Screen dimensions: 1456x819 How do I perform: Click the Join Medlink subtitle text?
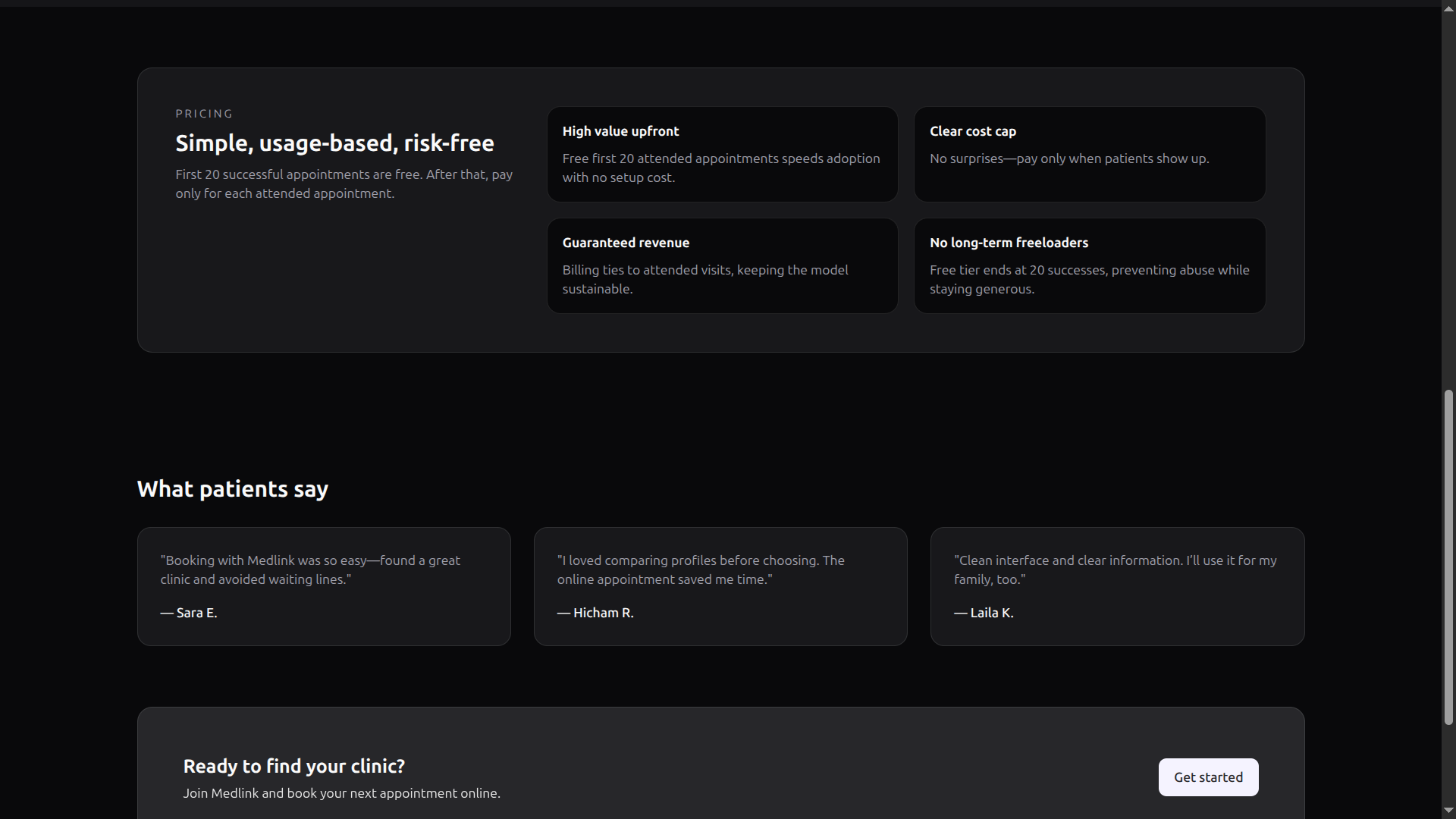pyautogui.click(x=341, y=793)
